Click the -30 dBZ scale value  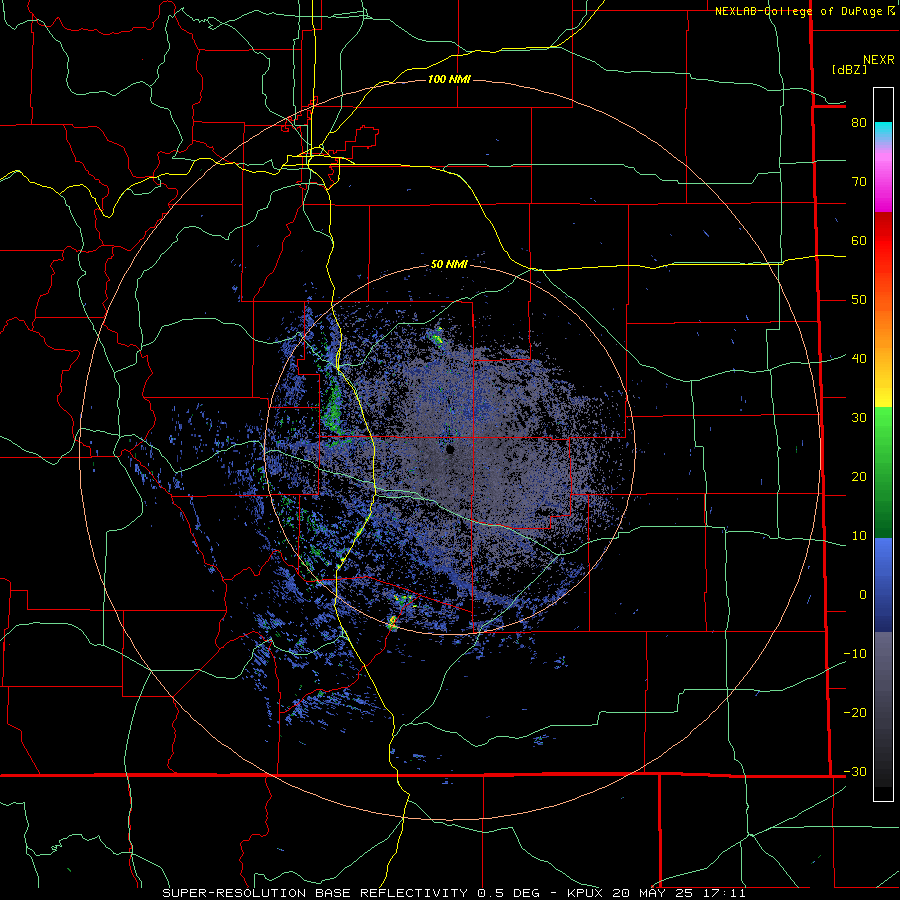click(x=855, y=771)
